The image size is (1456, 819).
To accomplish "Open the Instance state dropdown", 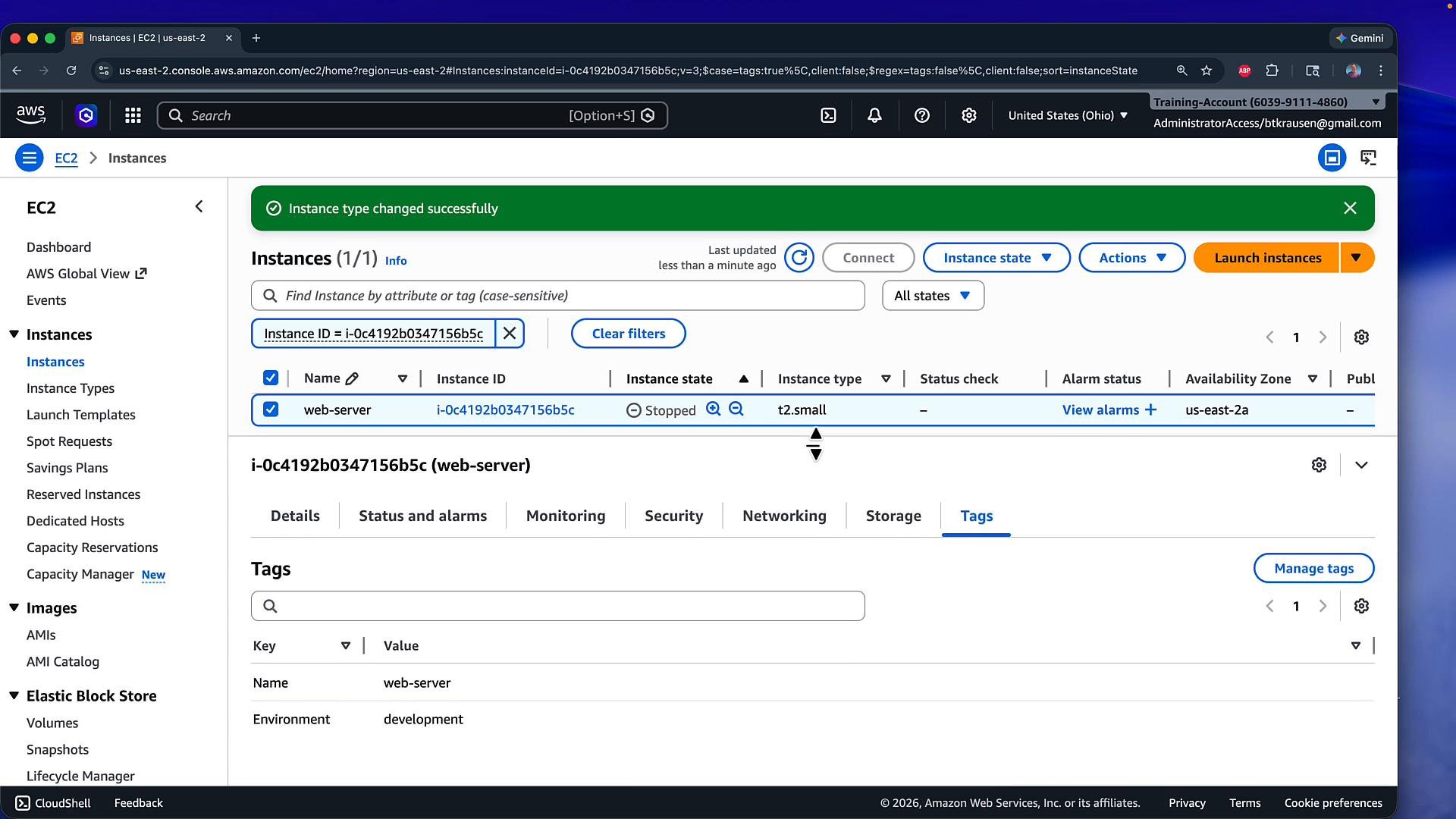I will (x=996, y=258).
